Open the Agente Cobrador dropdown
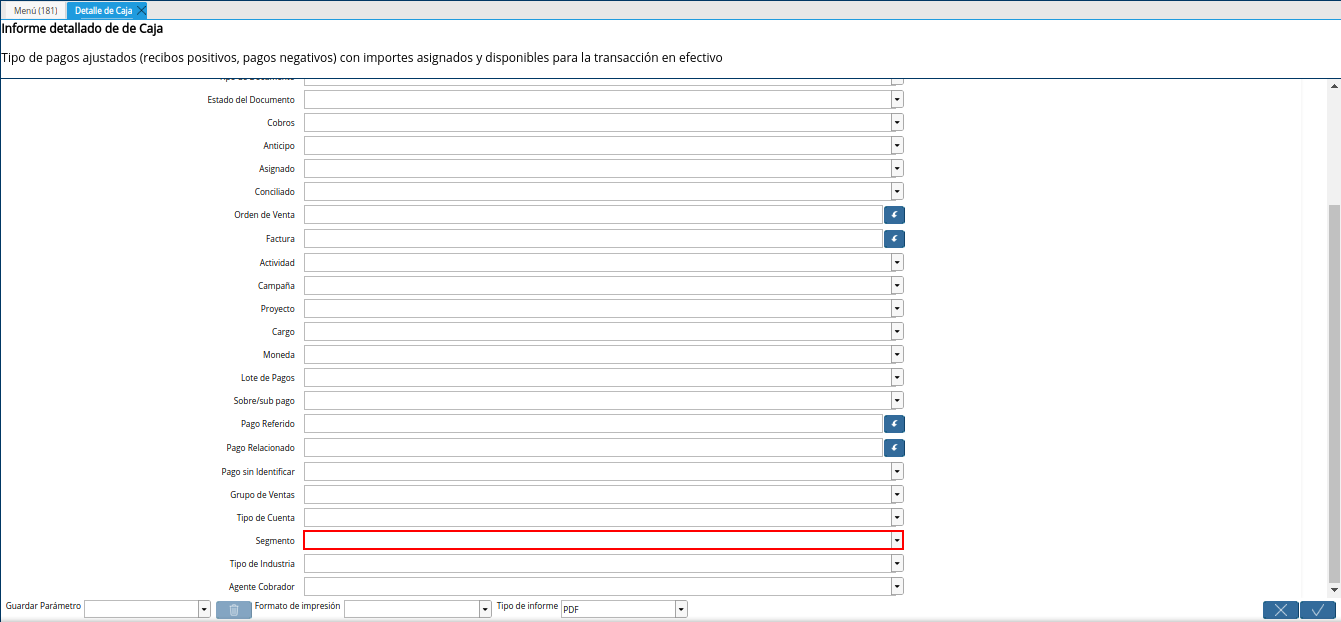Image resolution: width=1341 pixels, height=622 pixels. (x=895, y=586)
